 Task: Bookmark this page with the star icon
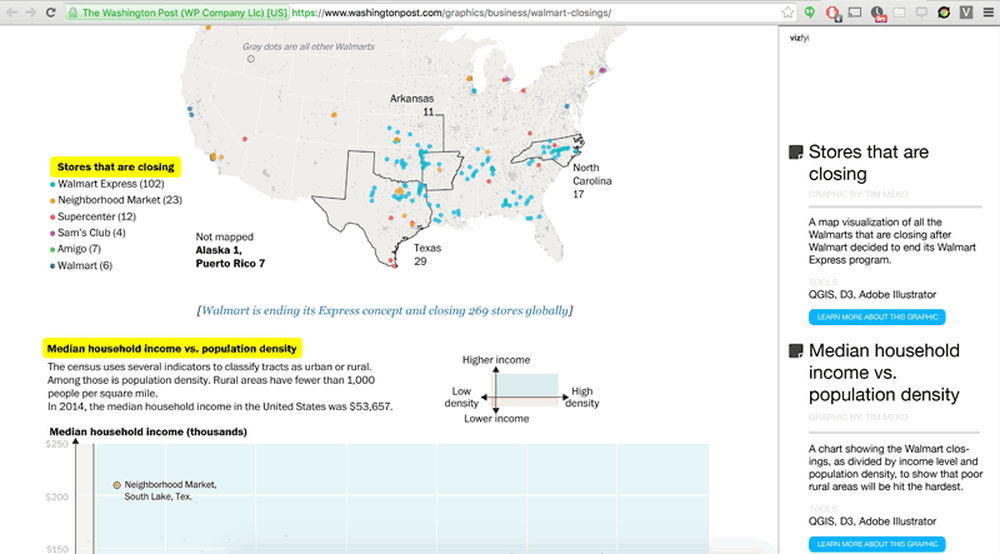[788, 13]
